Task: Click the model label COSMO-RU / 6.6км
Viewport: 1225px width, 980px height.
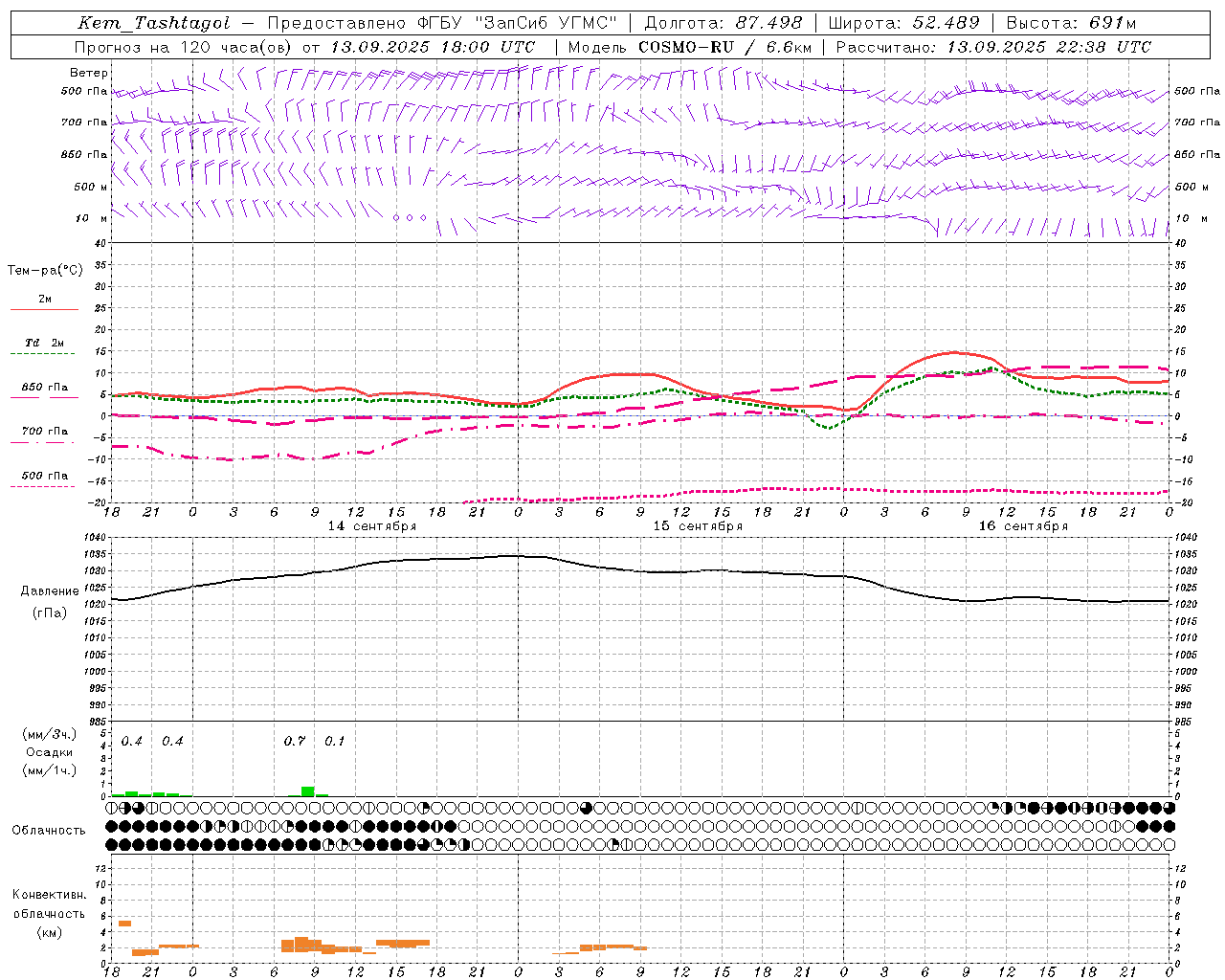Action: [725, 47]
